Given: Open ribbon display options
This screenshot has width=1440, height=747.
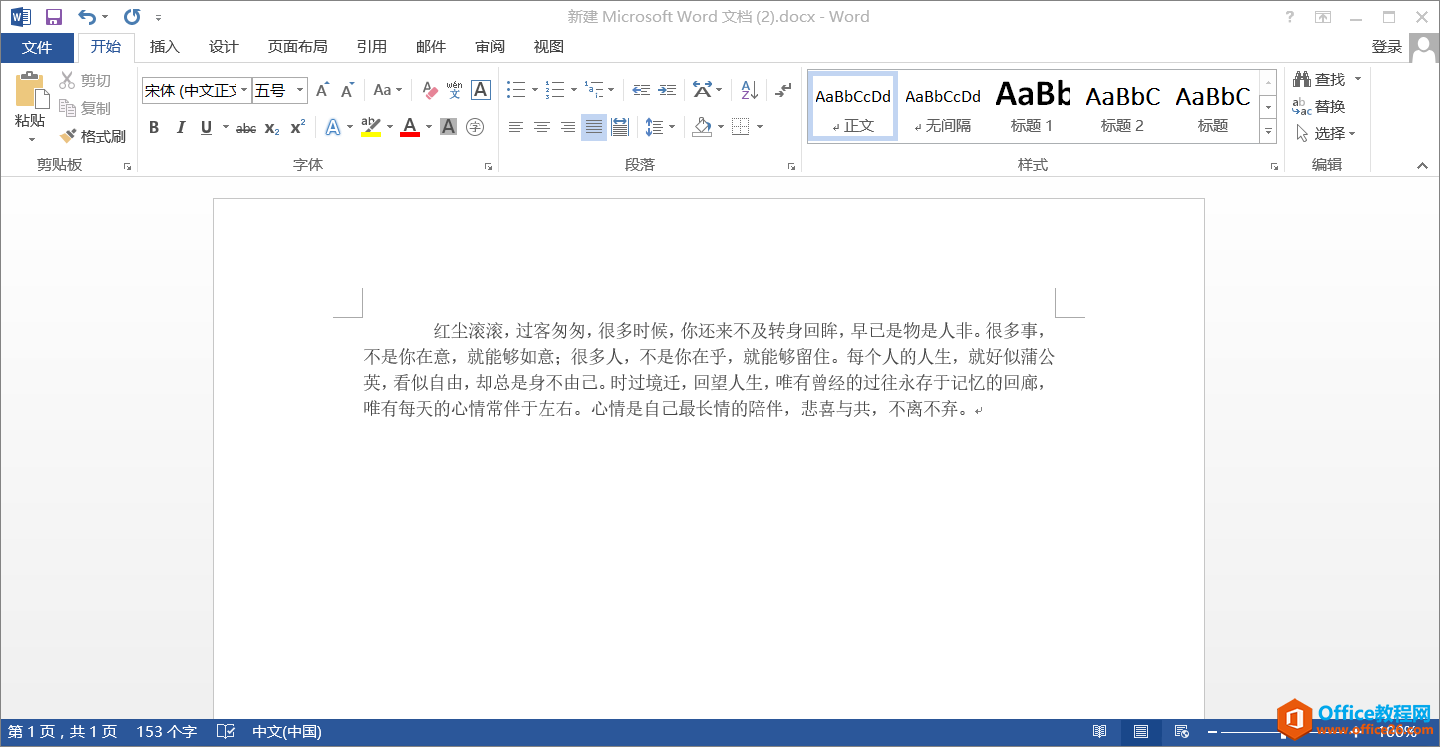Looking at the screenshot, I should pos(1323,17).
